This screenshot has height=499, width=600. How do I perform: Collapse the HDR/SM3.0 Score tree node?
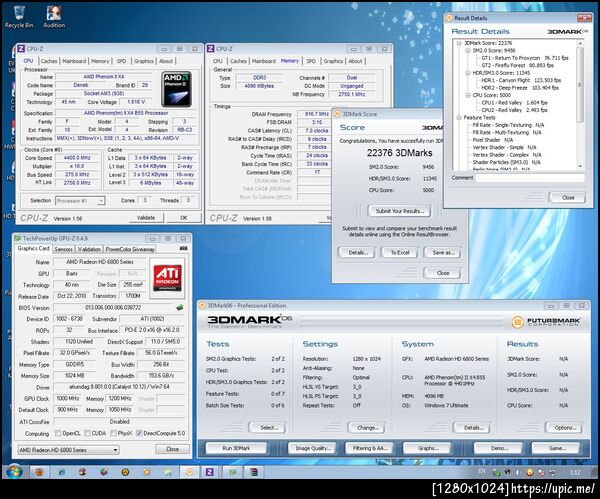point(468,73)
